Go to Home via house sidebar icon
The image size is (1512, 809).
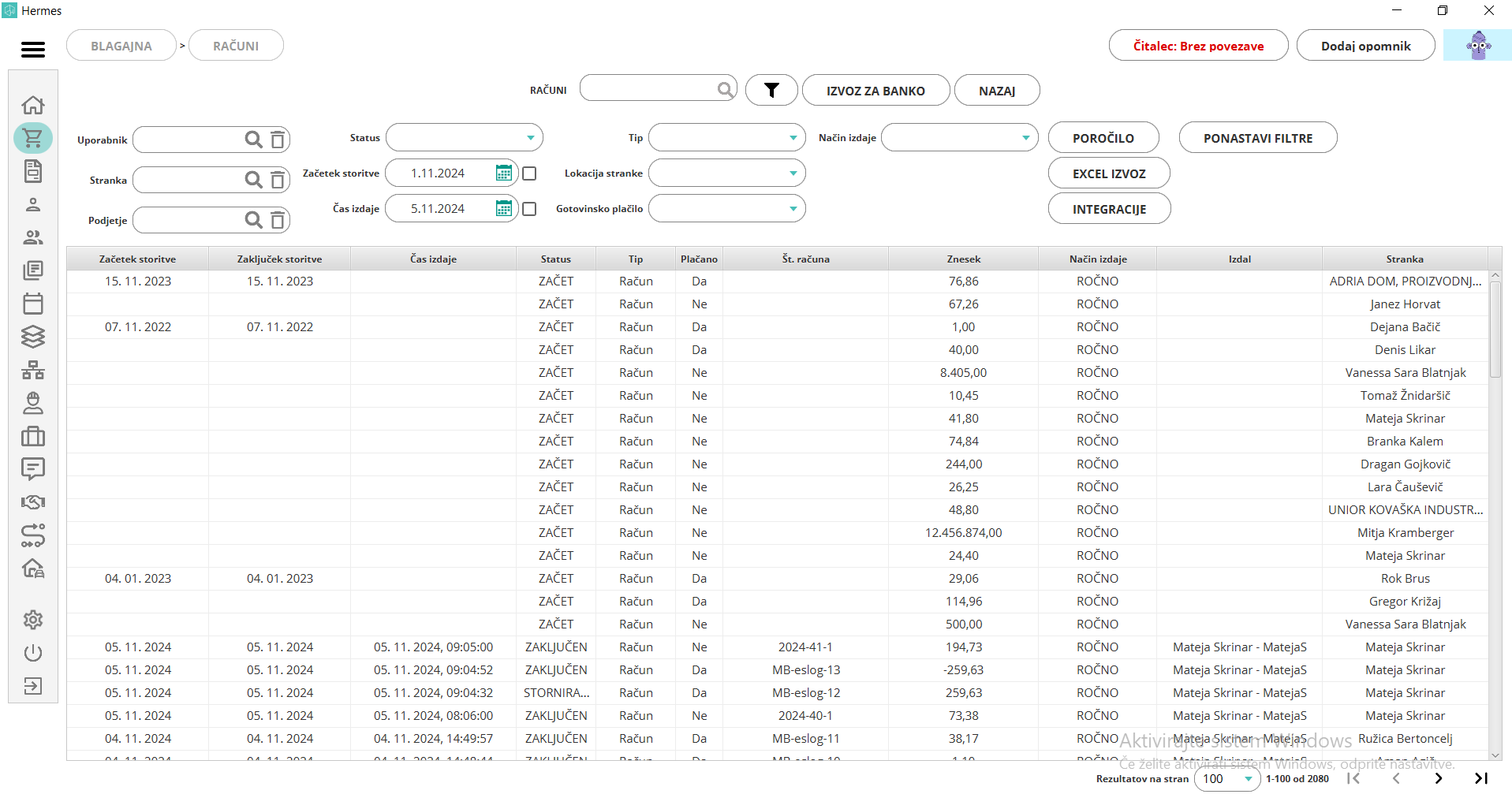33,105
